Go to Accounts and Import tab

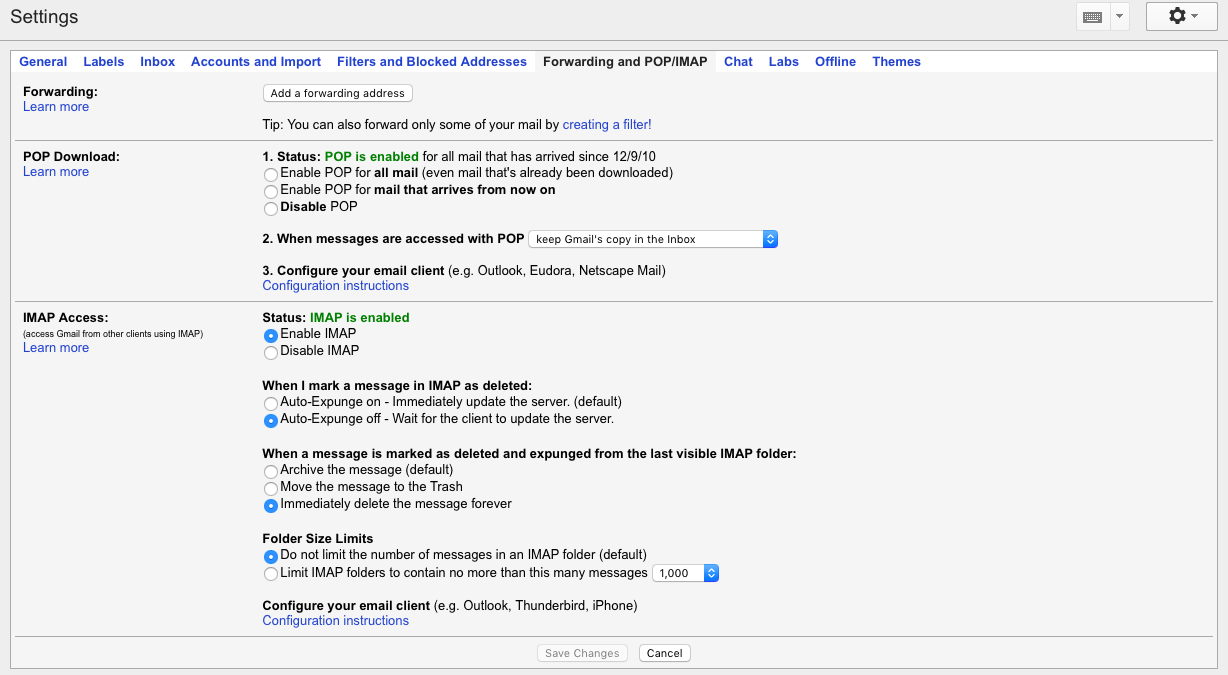256,62
